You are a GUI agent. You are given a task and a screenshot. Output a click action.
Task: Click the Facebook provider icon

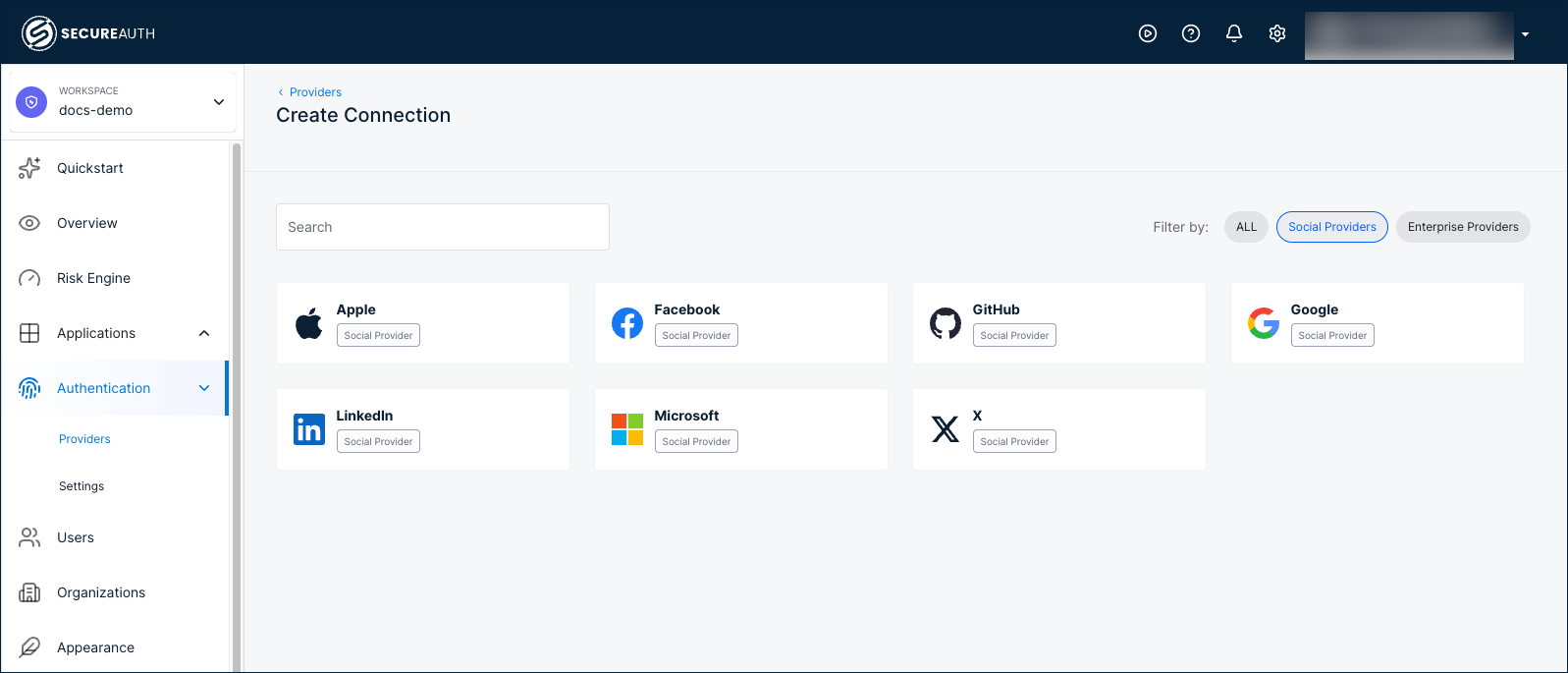pyautogui.click(x=626, y=322)
